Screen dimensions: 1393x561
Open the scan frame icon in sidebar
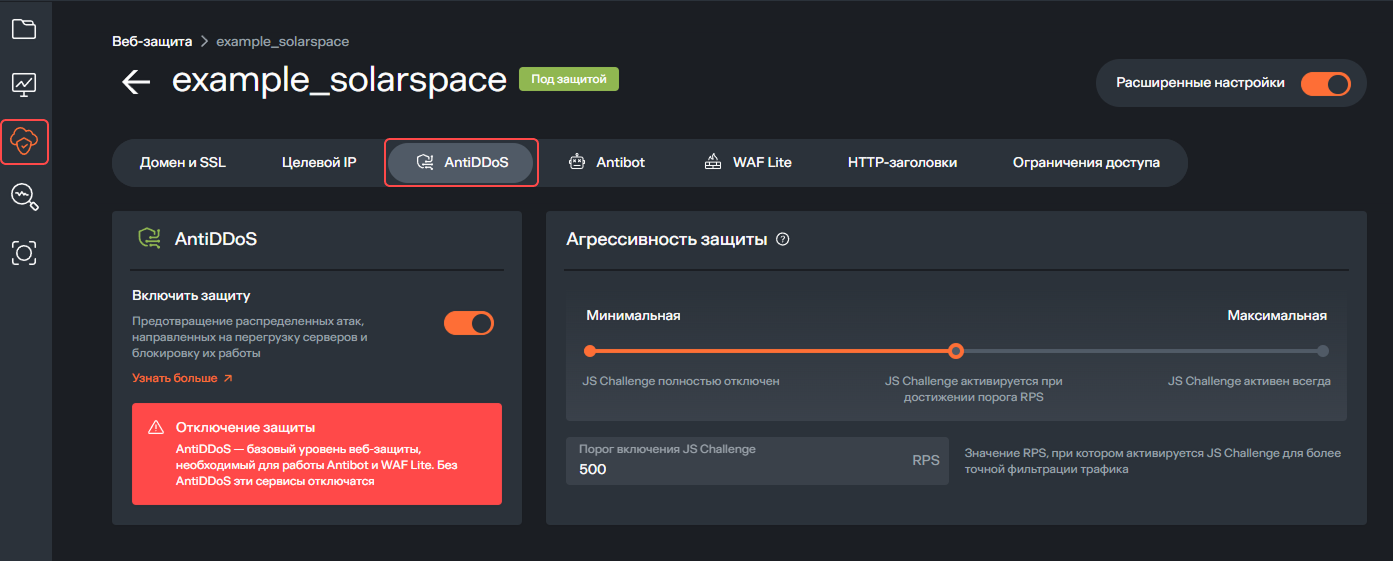pos(24,253)
